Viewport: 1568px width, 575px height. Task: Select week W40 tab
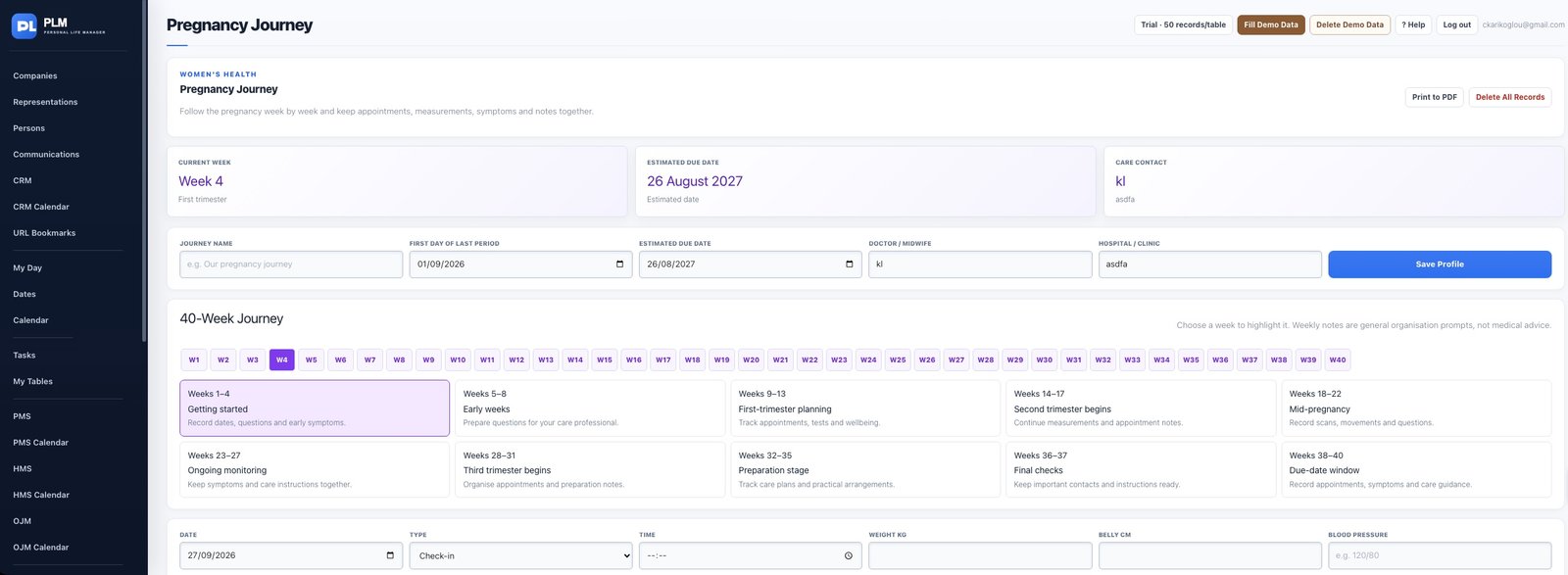pyautogui.click(x=1338, y=359)
